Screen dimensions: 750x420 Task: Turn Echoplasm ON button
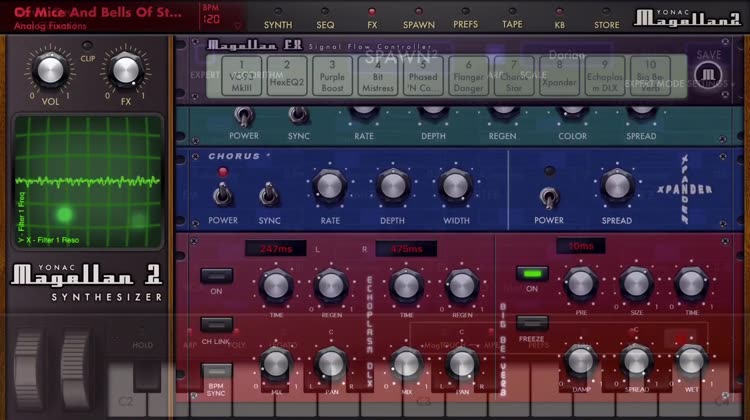click(216, 276)
